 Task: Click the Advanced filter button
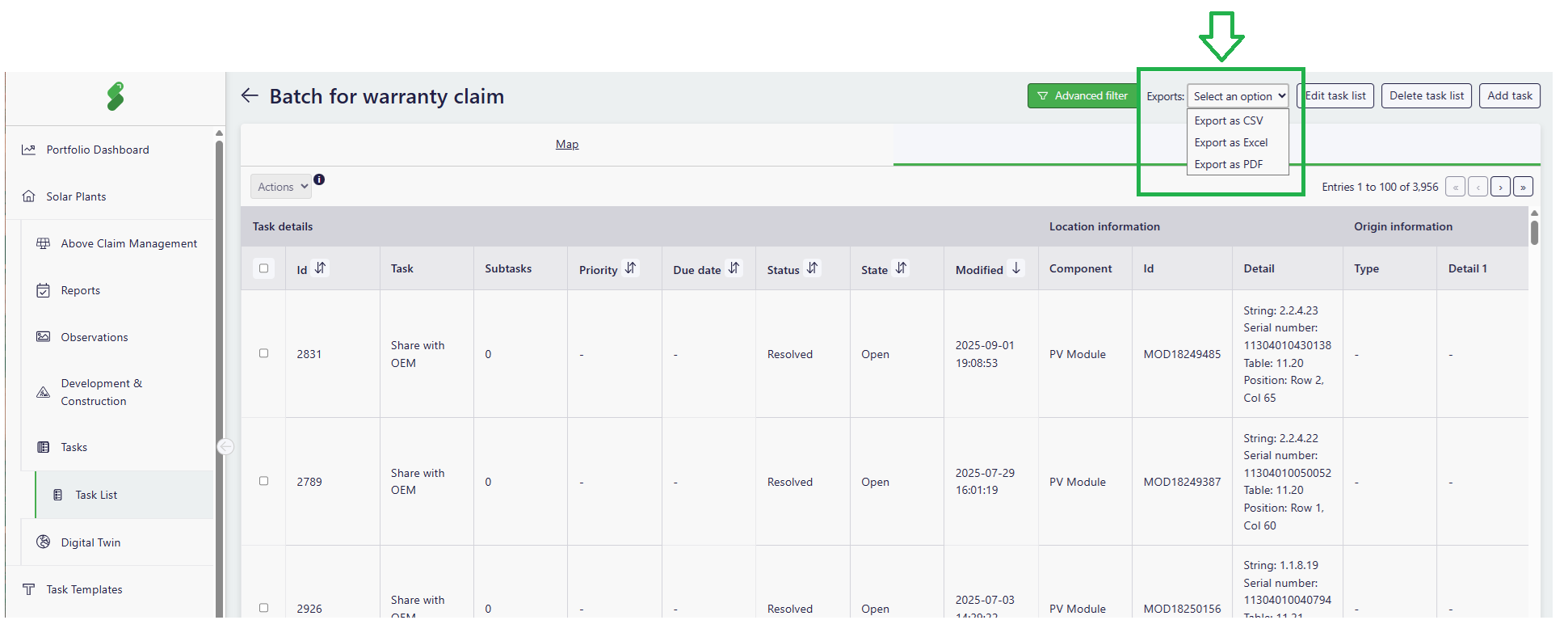(x=1082, y=95)
